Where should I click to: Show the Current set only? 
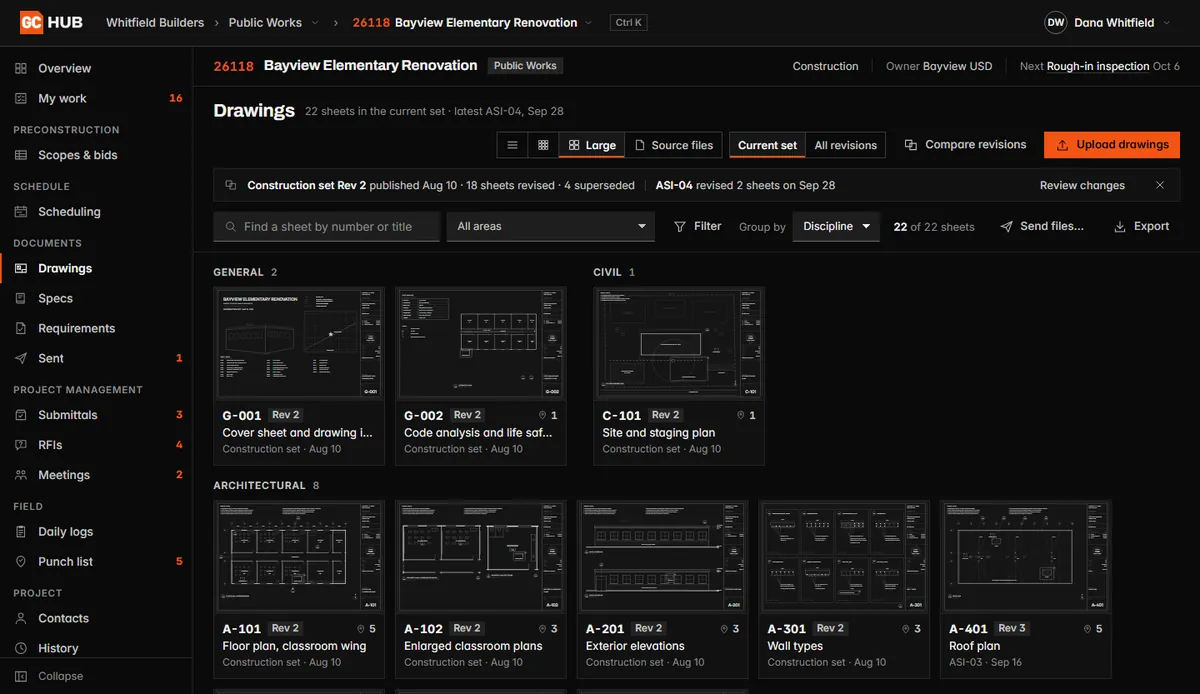[767, 145]
